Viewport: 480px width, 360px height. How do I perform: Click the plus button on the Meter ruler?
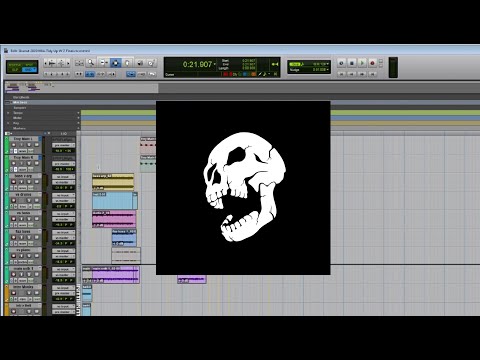pos(78,118)
